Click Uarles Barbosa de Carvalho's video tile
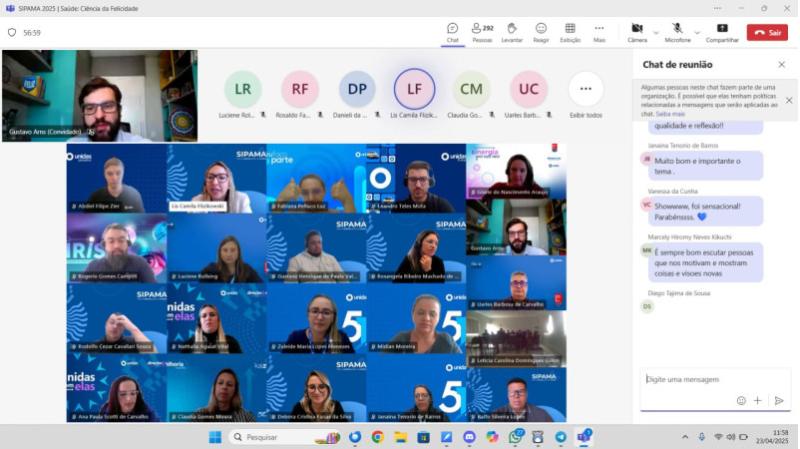Image resolution: width=800 pixels, height=449 pixels. tap(516, 283)
